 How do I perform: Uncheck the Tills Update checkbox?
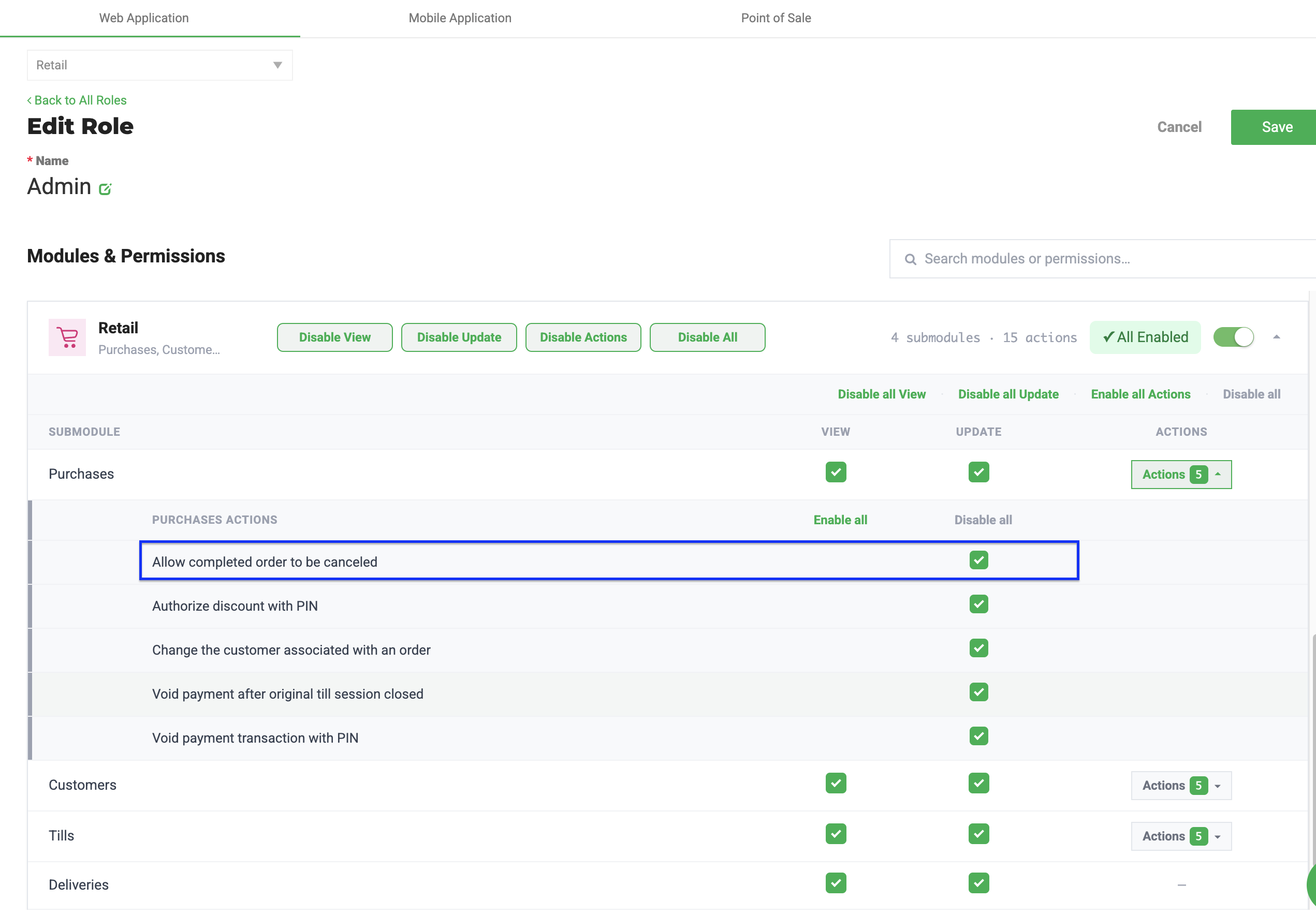tap(978, 834)
